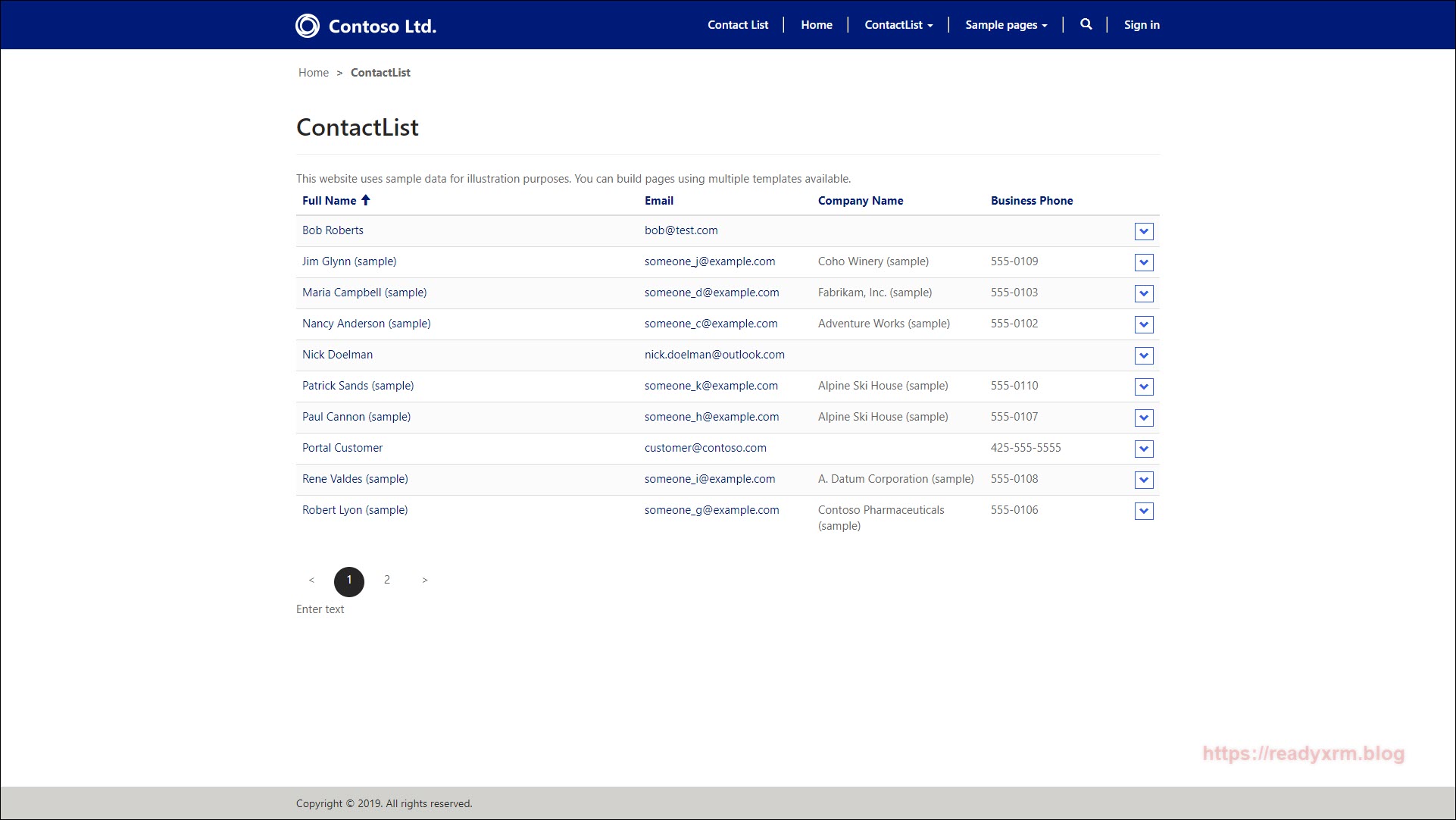Click email someone_k@example.com for Patrick Sands
1456x820 pixels.
[x=711, y=386]
